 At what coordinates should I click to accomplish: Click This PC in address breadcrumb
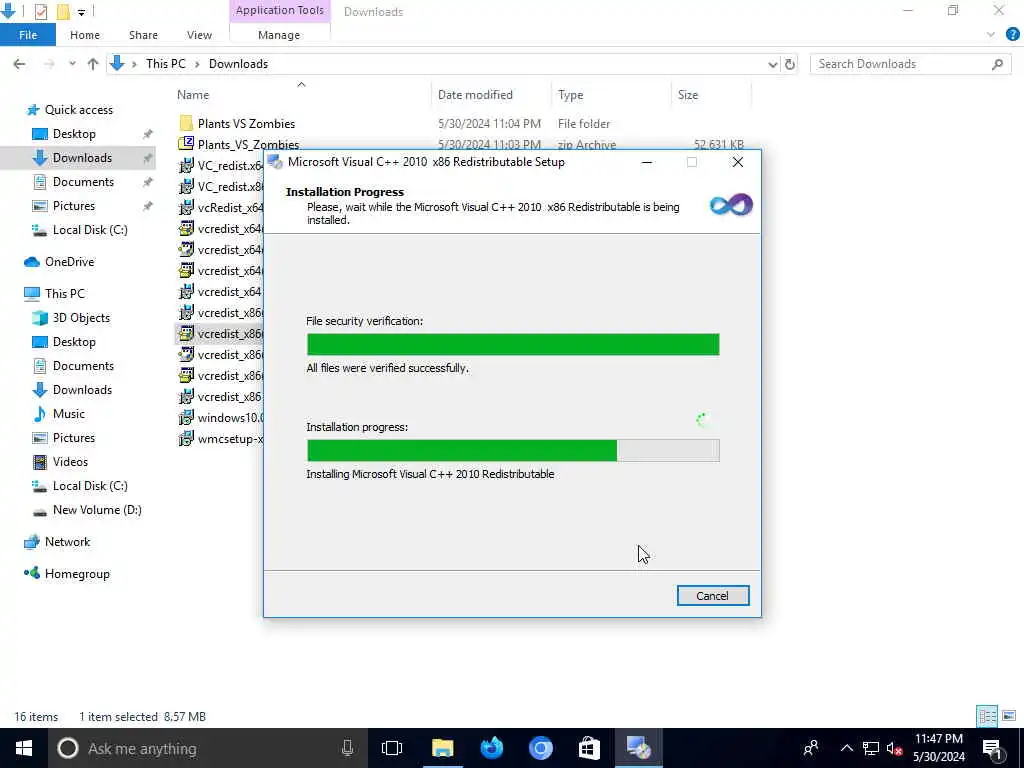point(166,64)
